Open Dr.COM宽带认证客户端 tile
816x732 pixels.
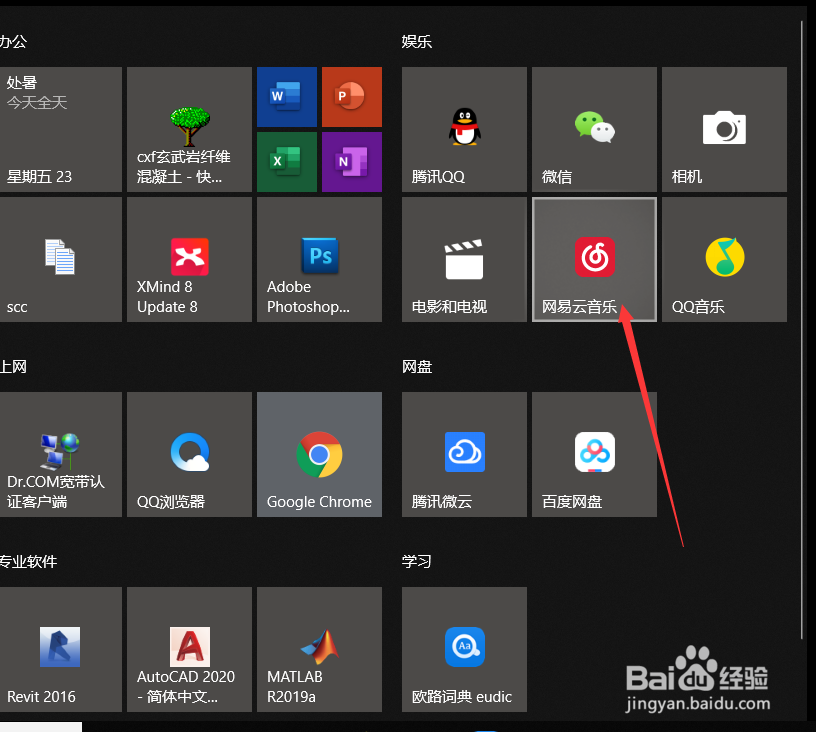click(61, 455)
